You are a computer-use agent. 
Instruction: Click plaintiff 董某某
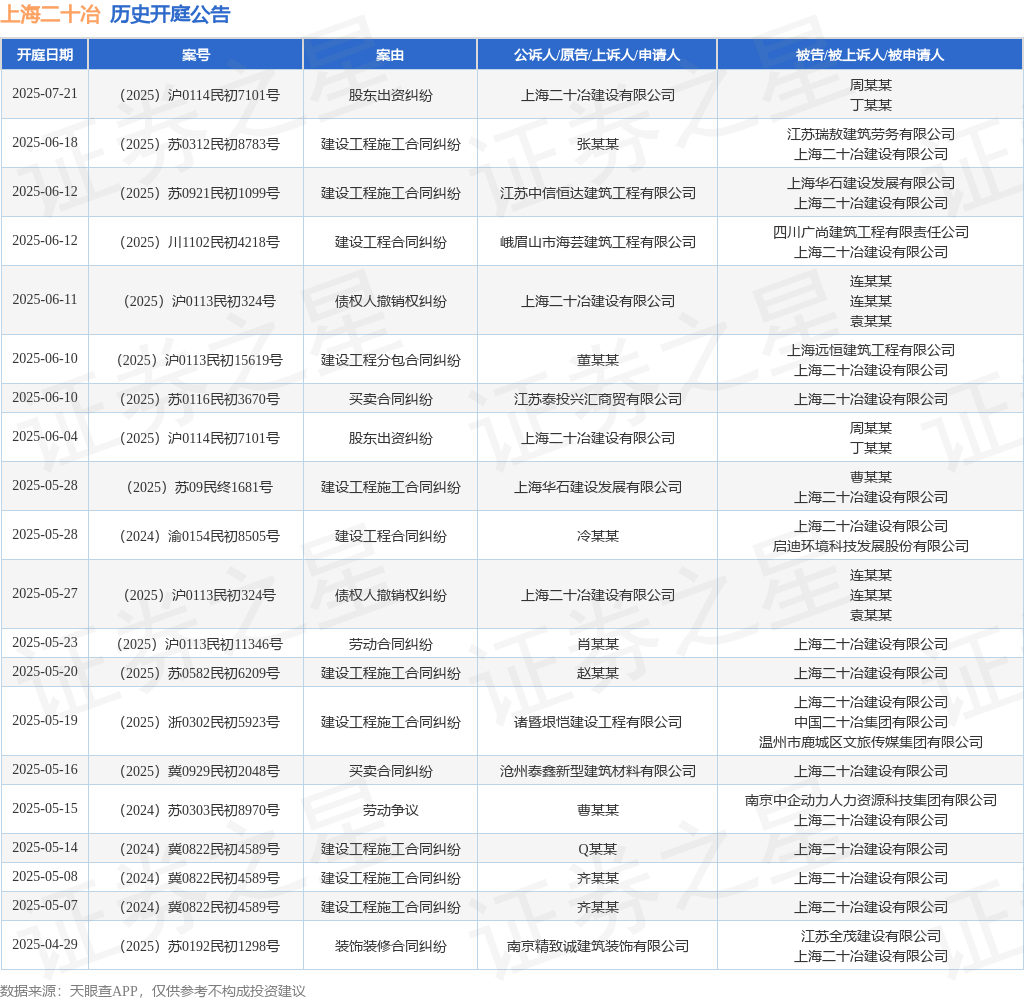coord(598,360)
